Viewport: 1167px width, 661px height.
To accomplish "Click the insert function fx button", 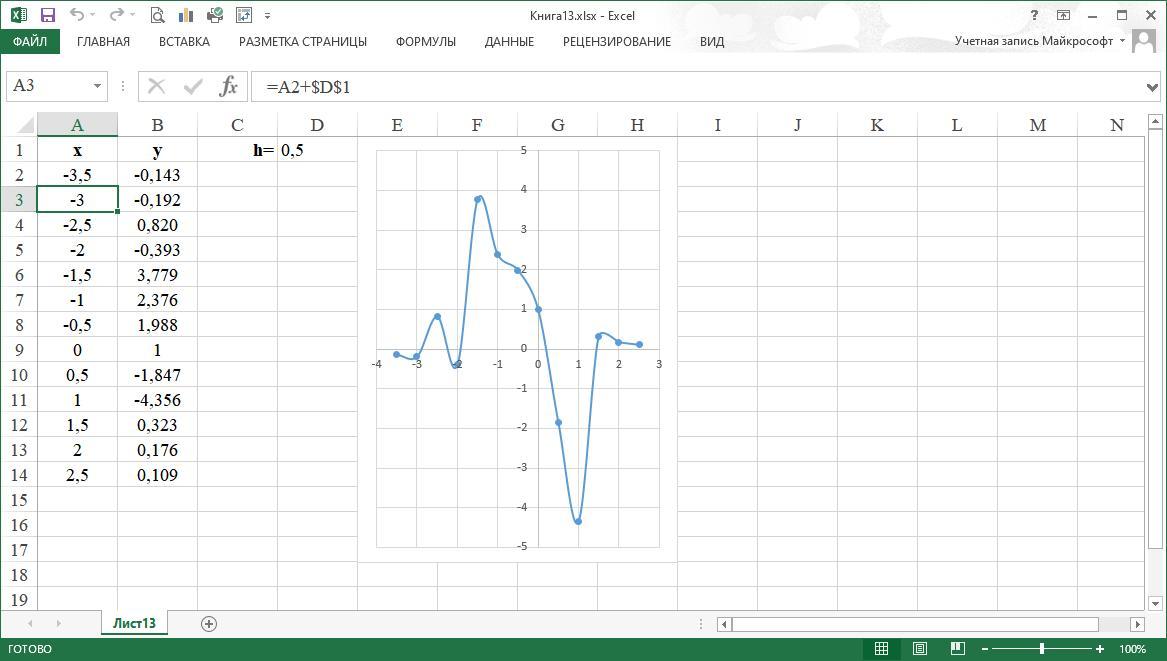I will coord(229,86).
